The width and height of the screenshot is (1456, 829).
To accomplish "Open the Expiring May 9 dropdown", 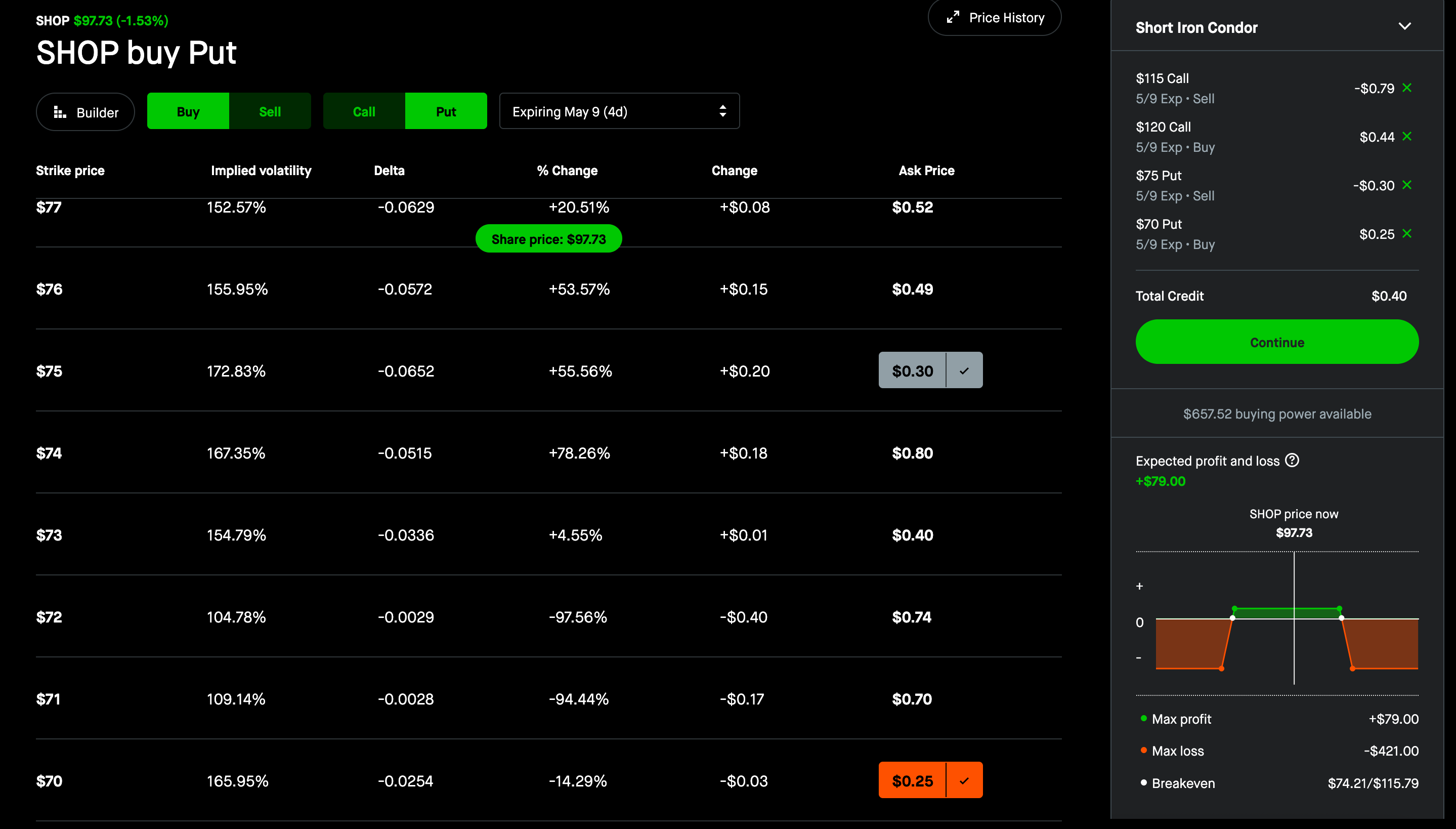I will pos(620,111).
